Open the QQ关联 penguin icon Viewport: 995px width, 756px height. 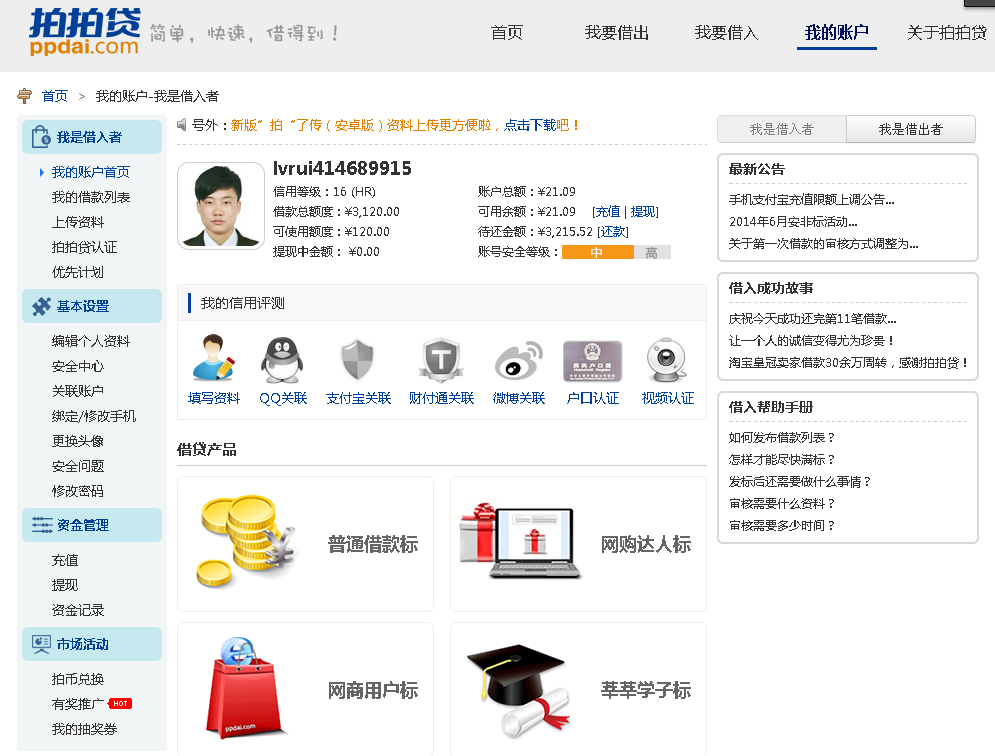coord(283,360)
